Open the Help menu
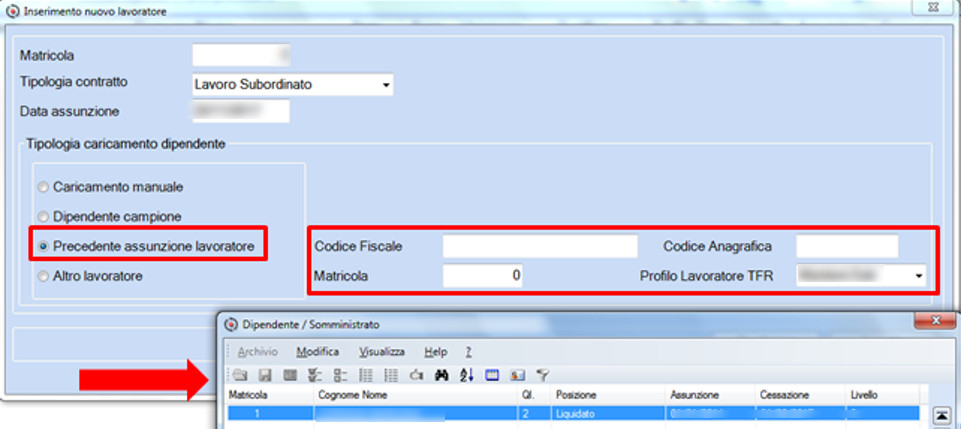Viewport: 961px width, 429px height. [x=436, y=352]
